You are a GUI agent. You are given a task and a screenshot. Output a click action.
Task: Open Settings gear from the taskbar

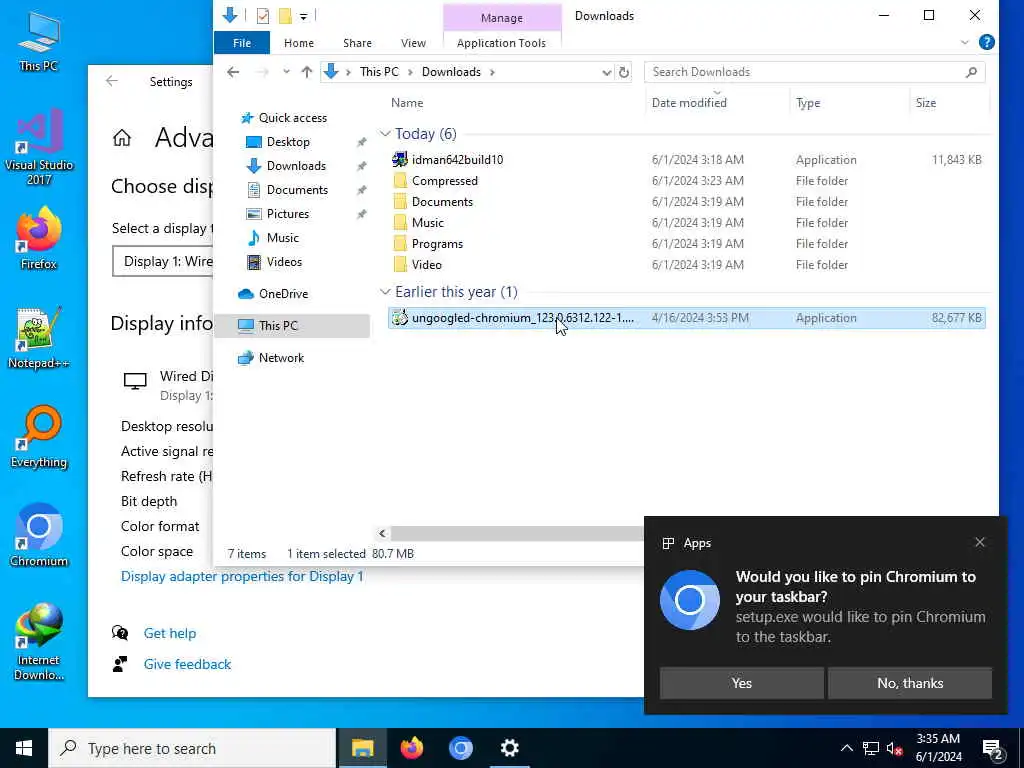509,748
